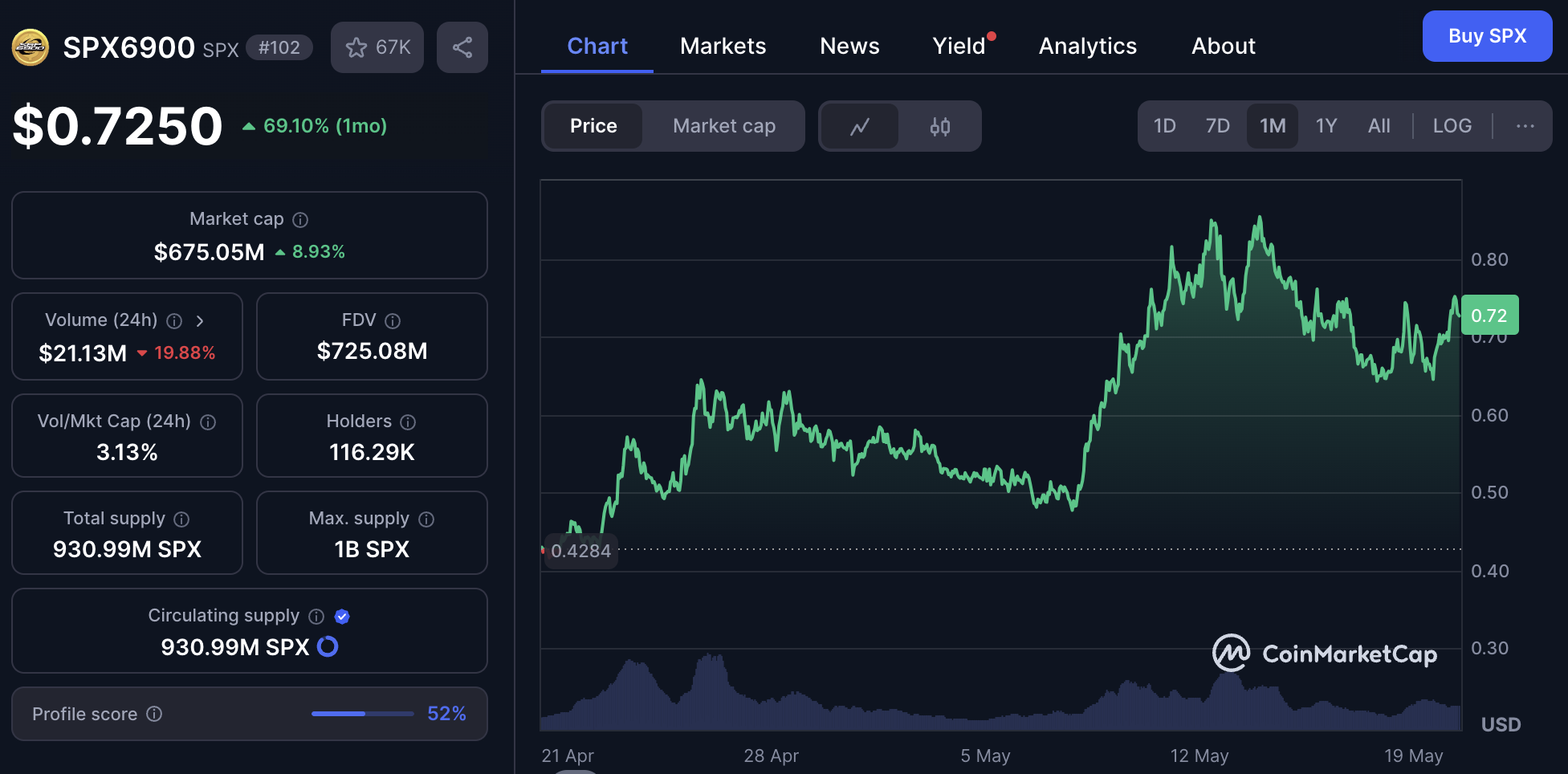Expand the Volume (24h) details chevron

pos(200,320)
